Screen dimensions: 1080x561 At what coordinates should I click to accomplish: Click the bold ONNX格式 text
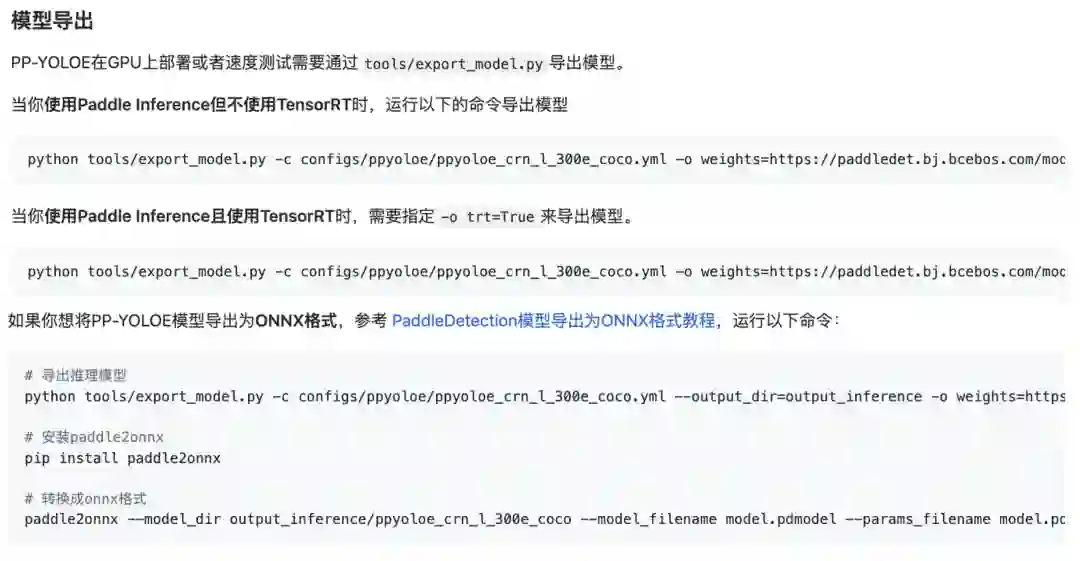(296, 320)
